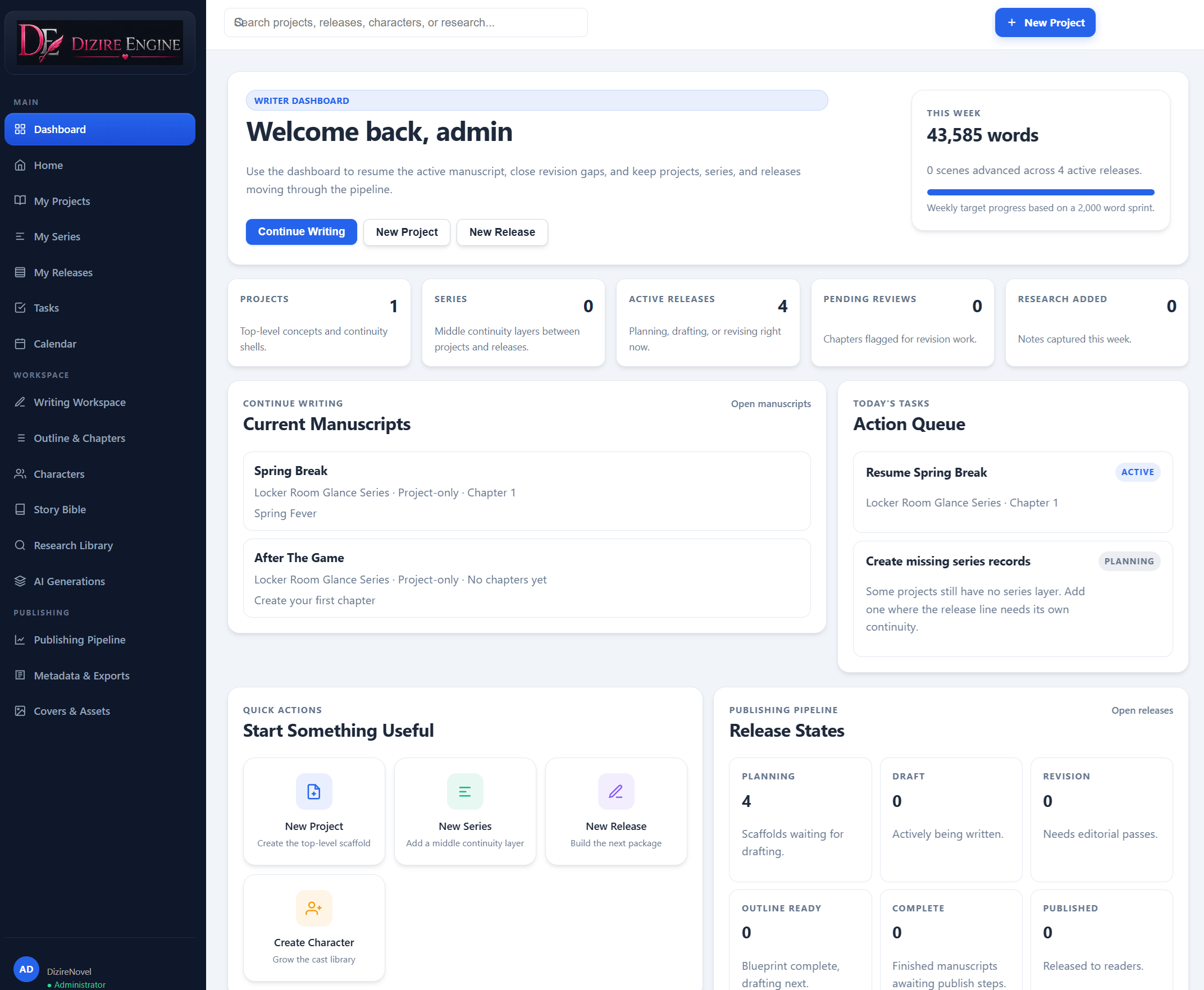Click the New Project button beside Continue Writing
This screenshot has width=1204, height=990.
click(x=407, y=232)
